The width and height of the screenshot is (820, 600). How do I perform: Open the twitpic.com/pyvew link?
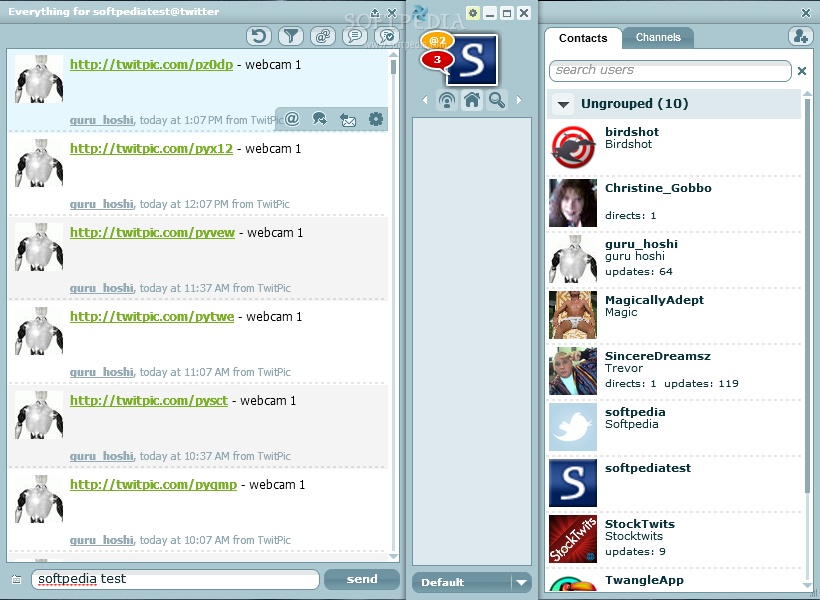152,233
